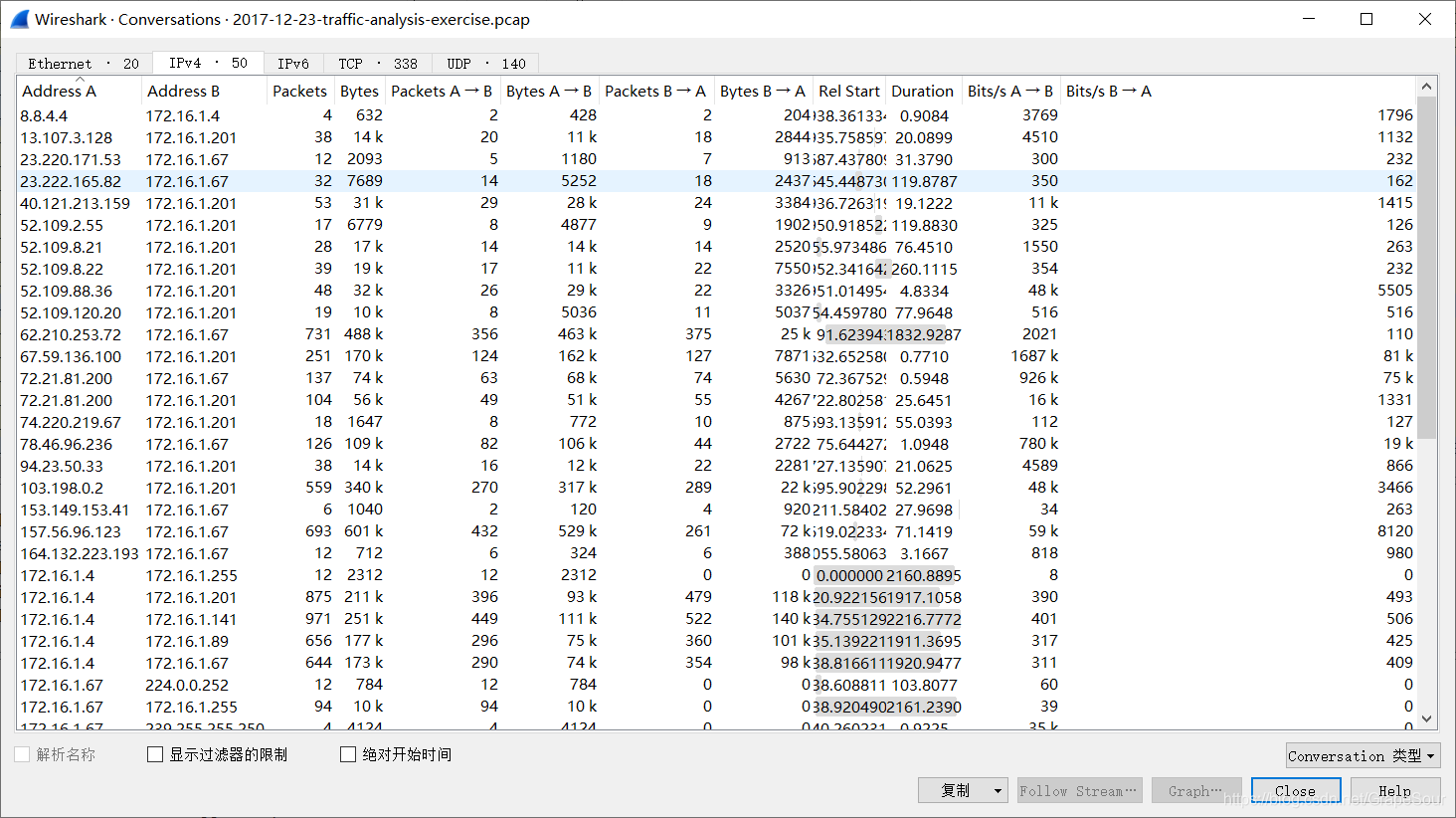
Task: Select the 52.109.2.55 row
Action: pyautogui.click(x=717, y=225)
